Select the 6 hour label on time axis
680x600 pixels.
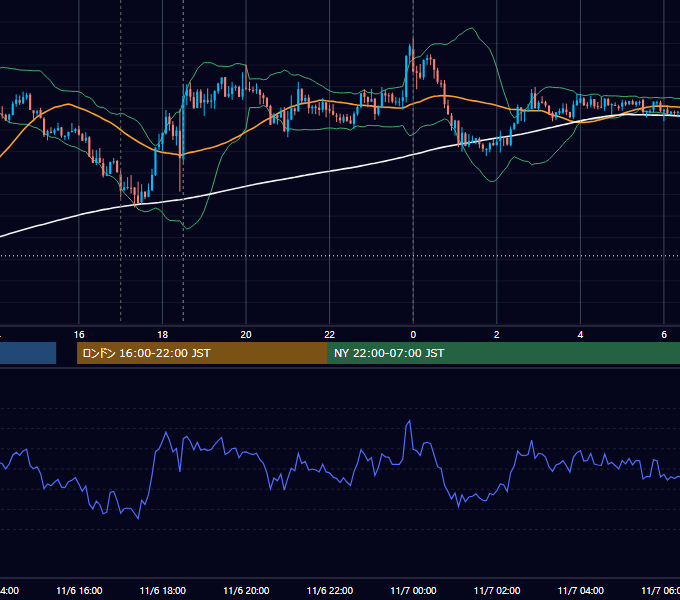point(664,335)
